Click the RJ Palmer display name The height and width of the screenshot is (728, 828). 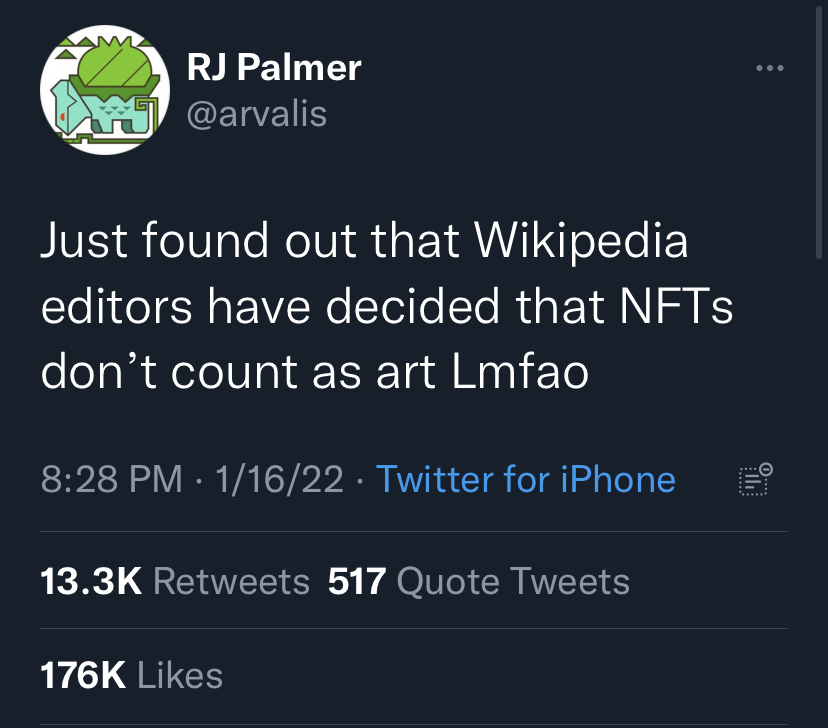274,68
